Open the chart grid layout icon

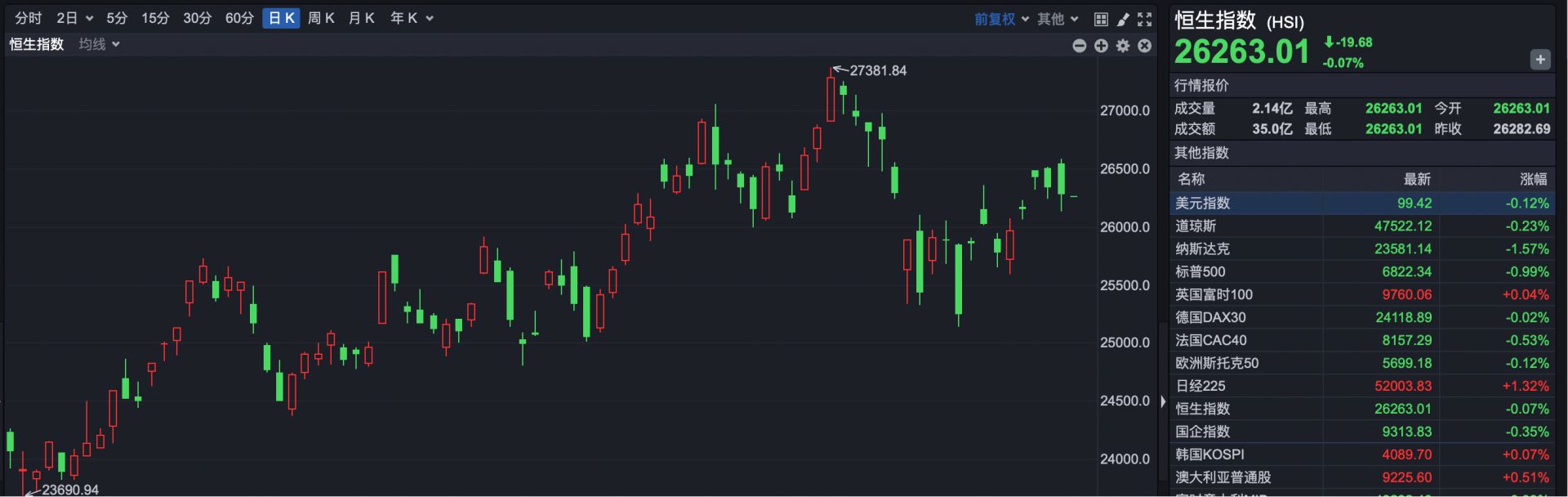[x=1101, y=19]
